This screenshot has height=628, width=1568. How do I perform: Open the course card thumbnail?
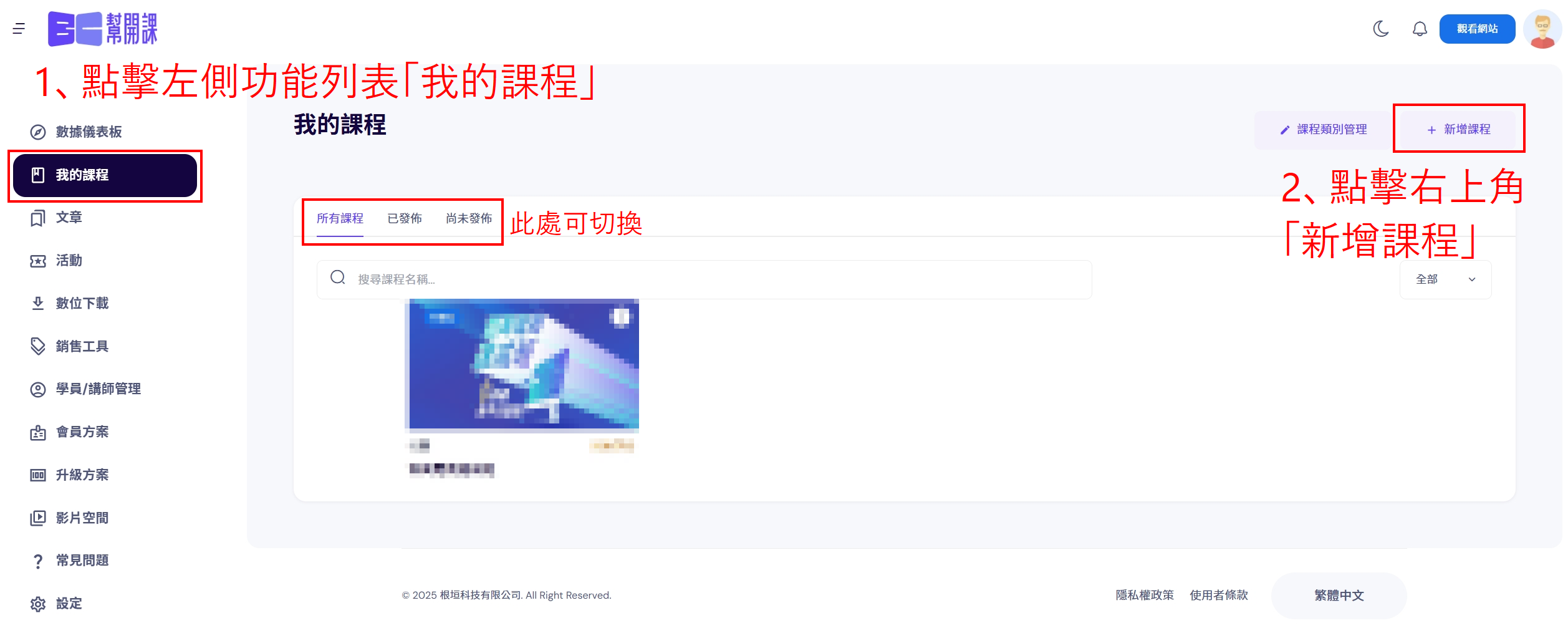(x=522, y=365)
